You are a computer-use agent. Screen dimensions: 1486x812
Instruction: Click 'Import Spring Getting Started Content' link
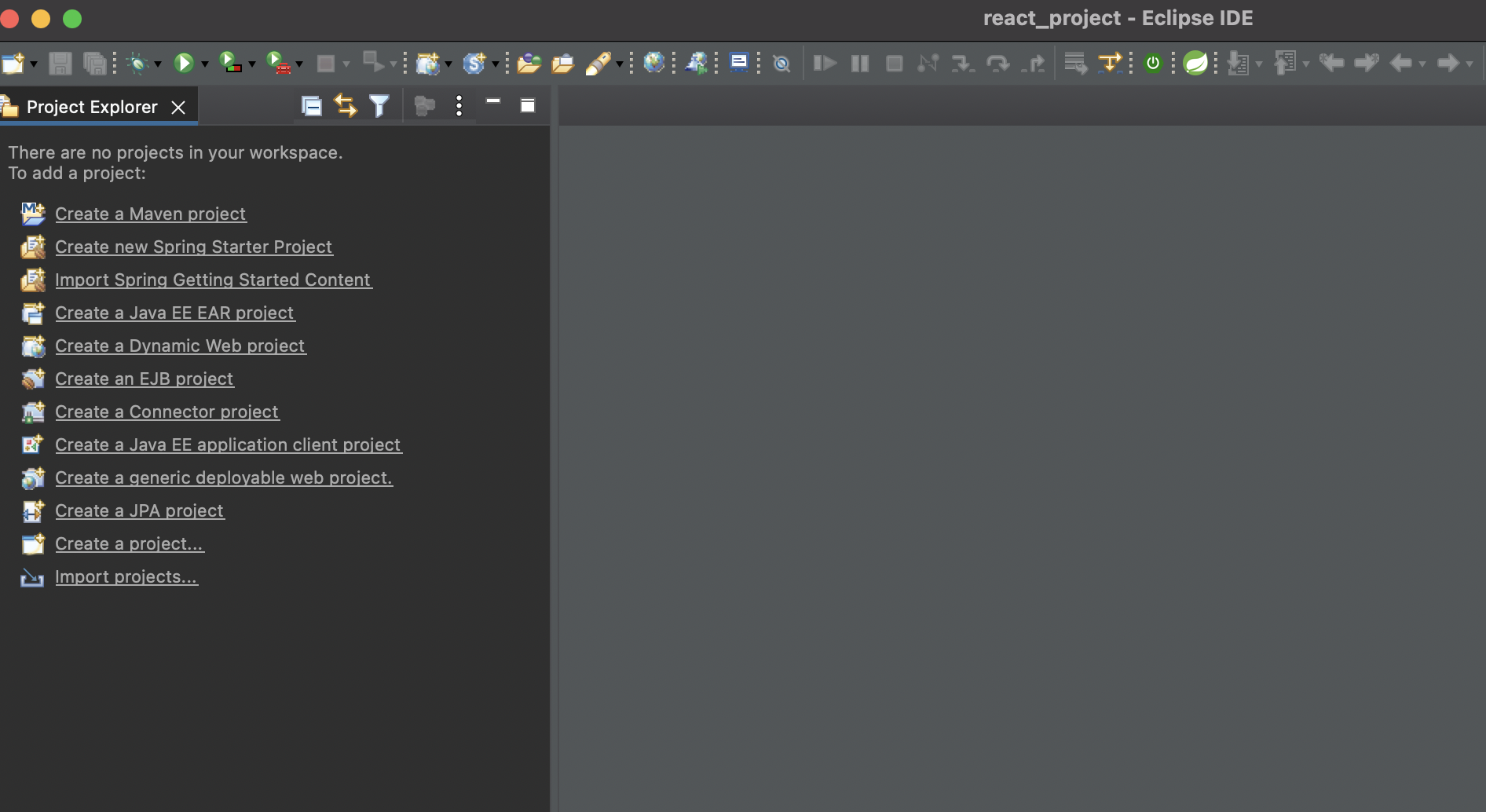tap(213, 280)
